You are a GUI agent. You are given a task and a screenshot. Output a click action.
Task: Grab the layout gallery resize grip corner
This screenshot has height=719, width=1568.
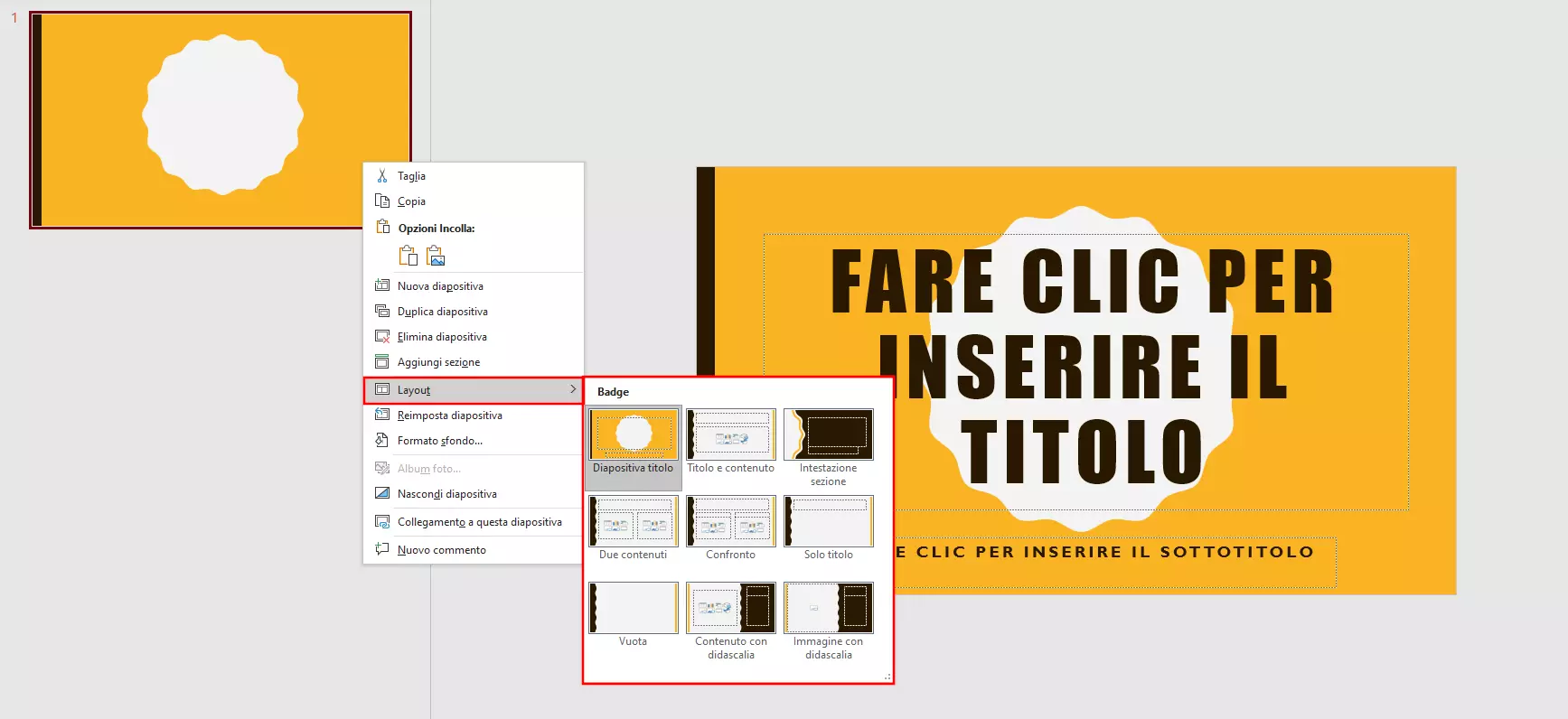pos(887,677)
